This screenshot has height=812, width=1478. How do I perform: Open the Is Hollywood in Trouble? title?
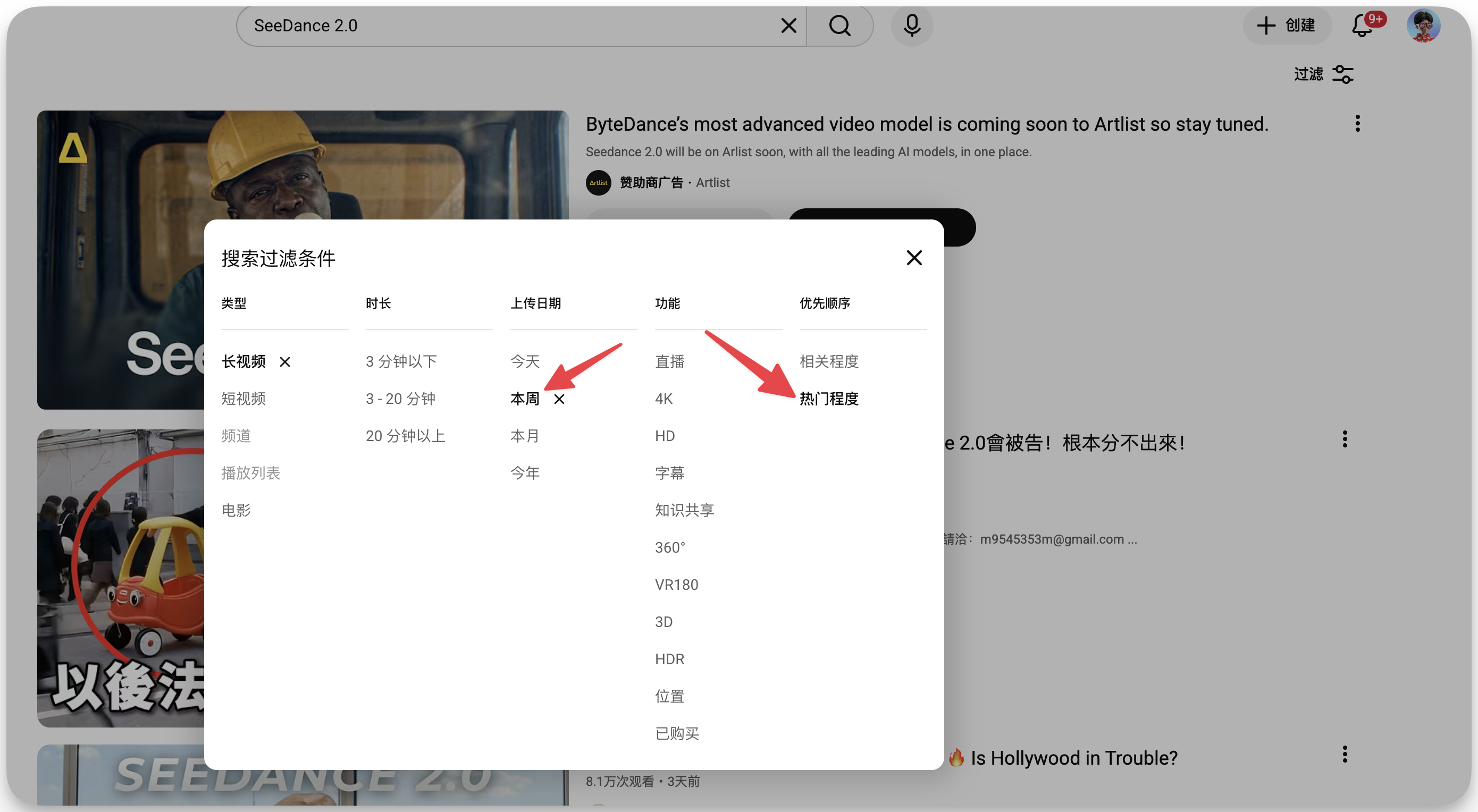1073,758
